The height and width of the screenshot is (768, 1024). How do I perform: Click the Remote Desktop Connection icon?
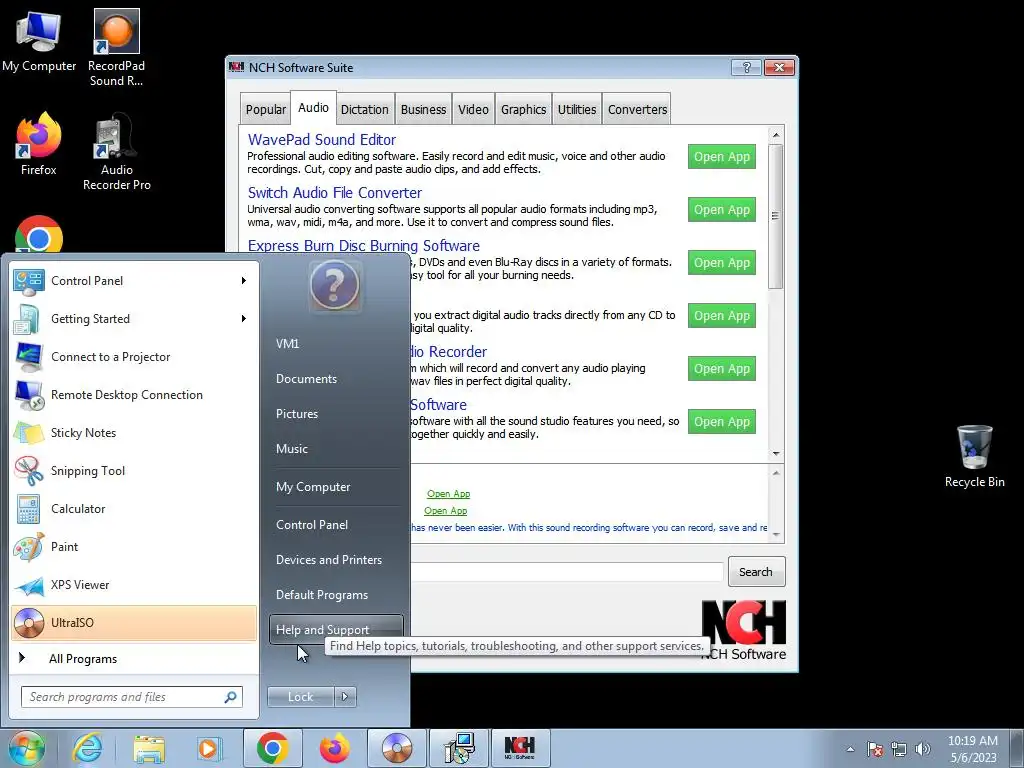(29, 394)
